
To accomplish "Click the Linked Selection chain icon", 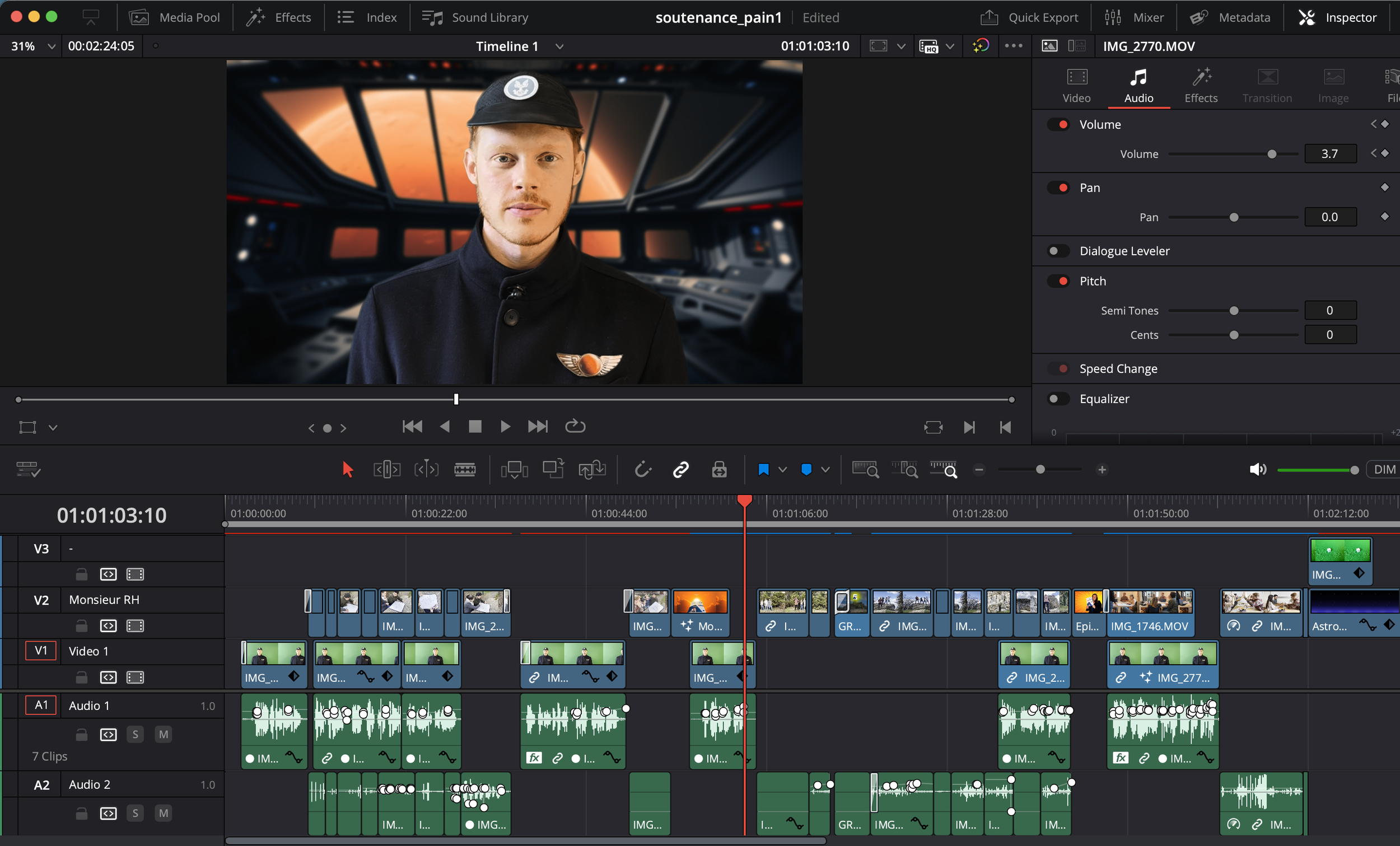I will 681,470.
